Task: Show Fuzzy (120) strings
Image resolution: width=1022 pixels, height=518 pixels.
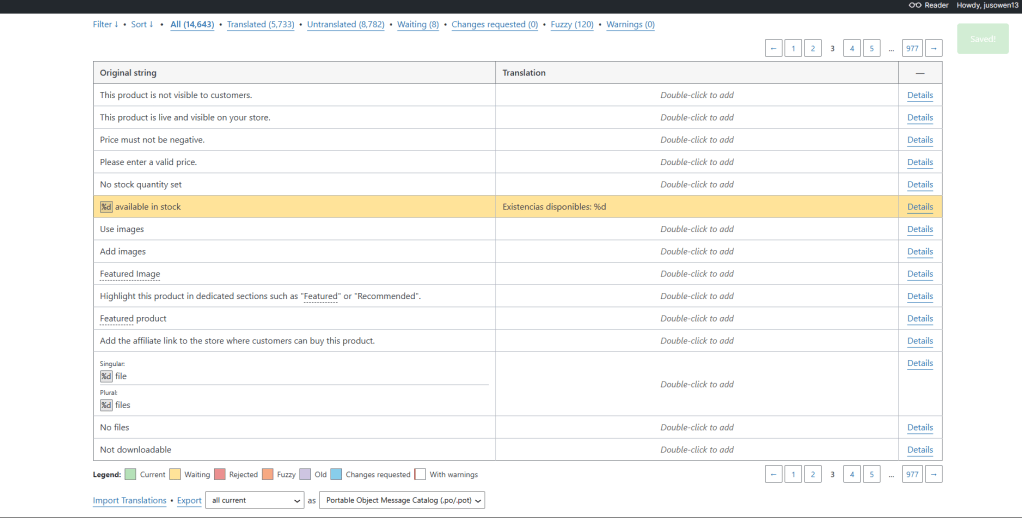Action: (572, 24)
